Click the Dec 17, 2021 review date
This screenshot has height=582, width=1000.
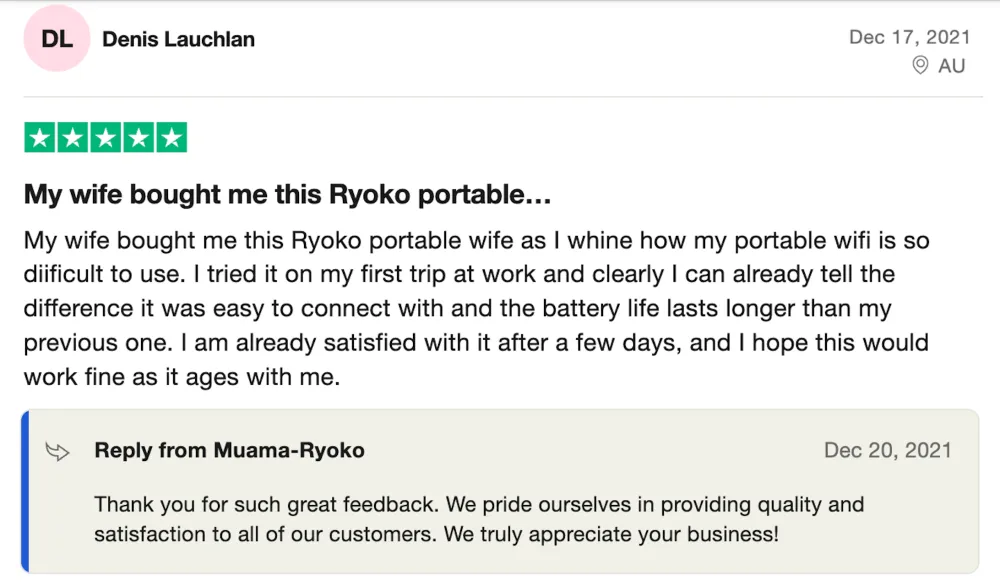[x=909, y=37]
